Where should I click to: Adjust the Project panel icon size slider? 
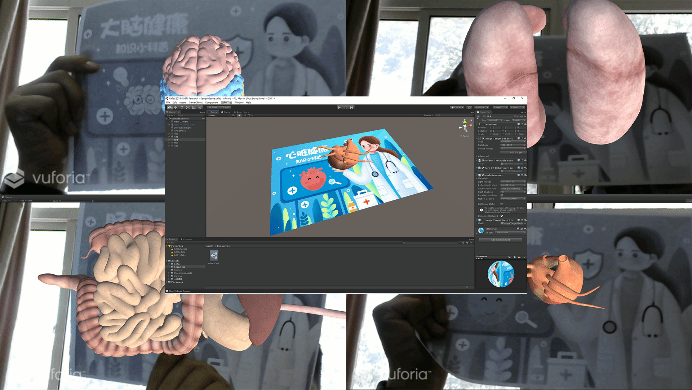[467, 287]
